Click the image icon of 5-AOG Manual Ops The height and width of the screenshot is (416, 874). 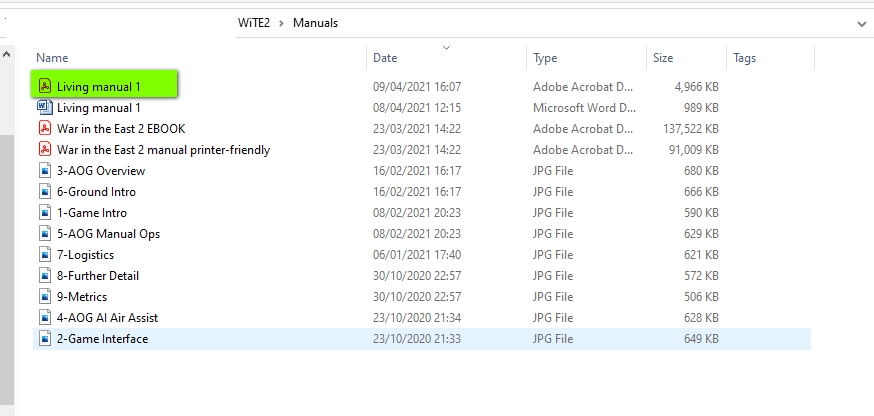(x=46, y=234)
